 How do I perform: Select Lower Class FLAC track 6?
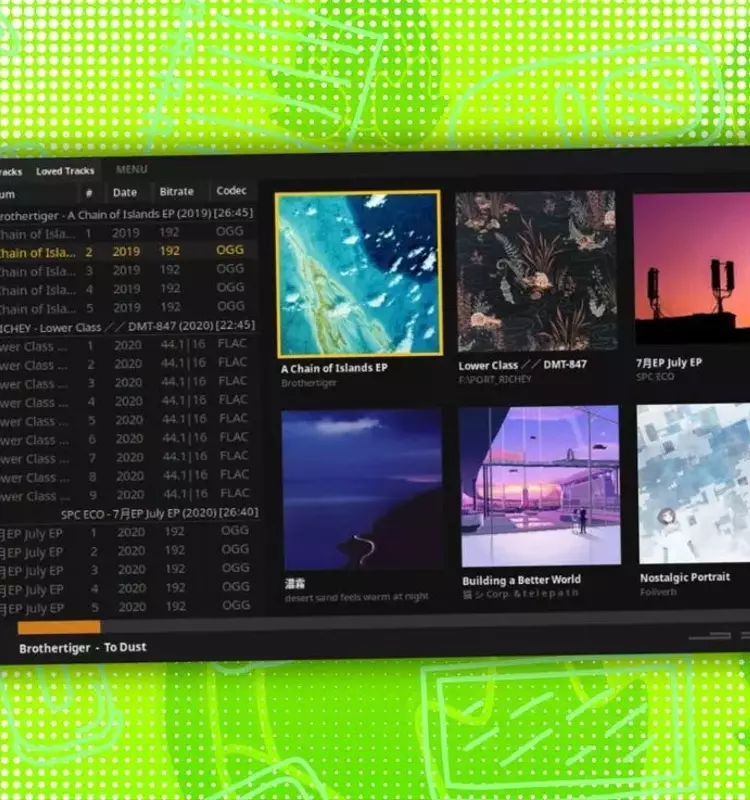pyautogui.click(x=129, y=439)
